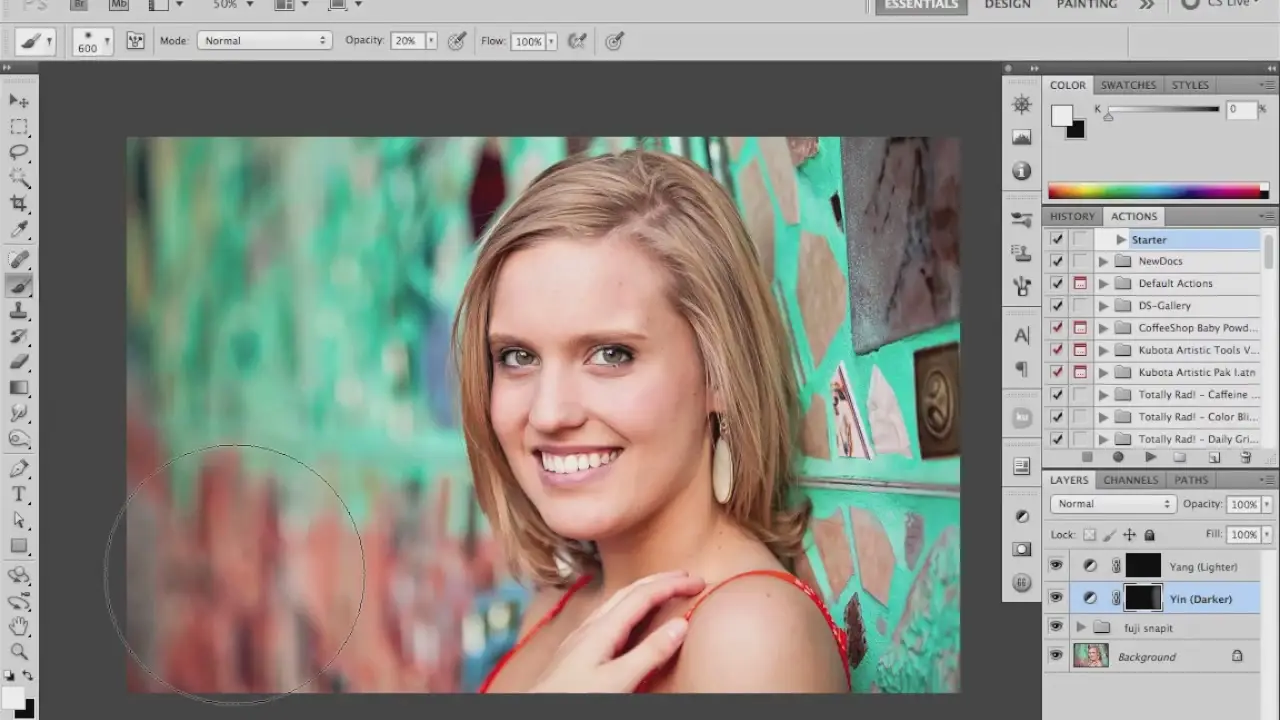Select the Gradient tool
The height and width of the screenshot is (720, 1280).
tap(19, 388)
